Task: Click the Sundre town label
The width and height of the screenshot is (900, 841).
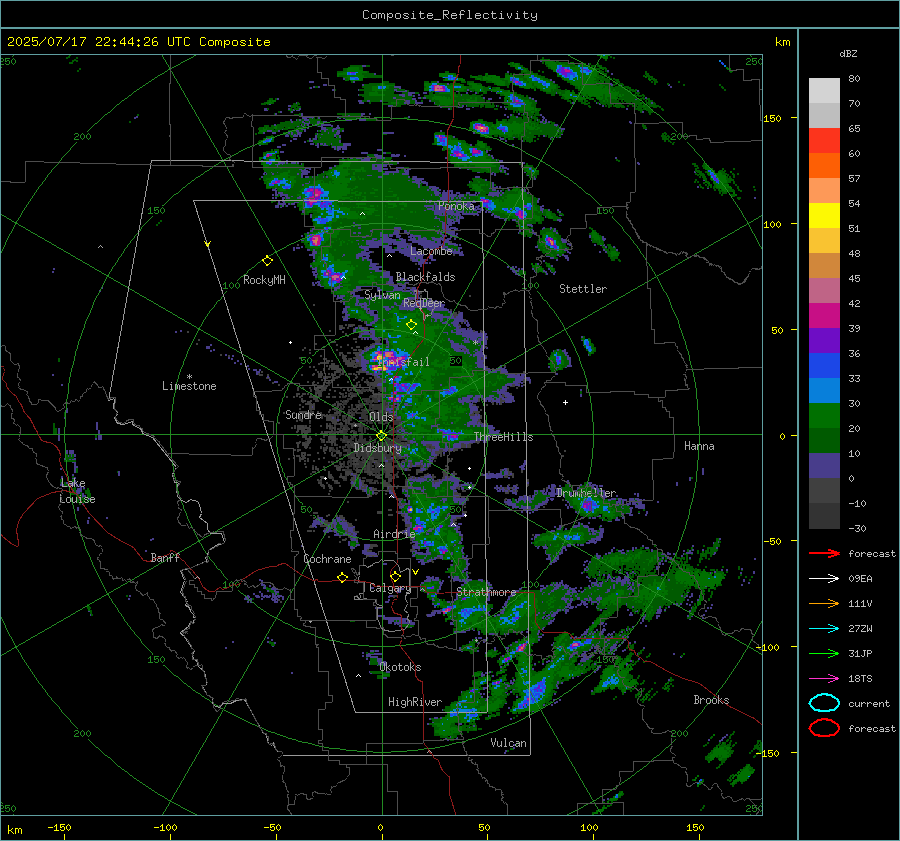Action: click(x=303, y=414)
